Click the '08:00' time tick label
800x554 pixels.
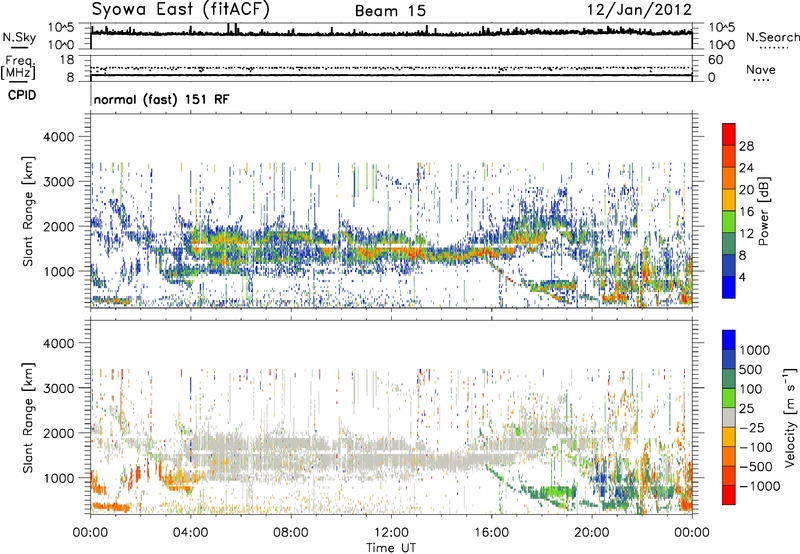pyautogui.click(x=291, y=533)
